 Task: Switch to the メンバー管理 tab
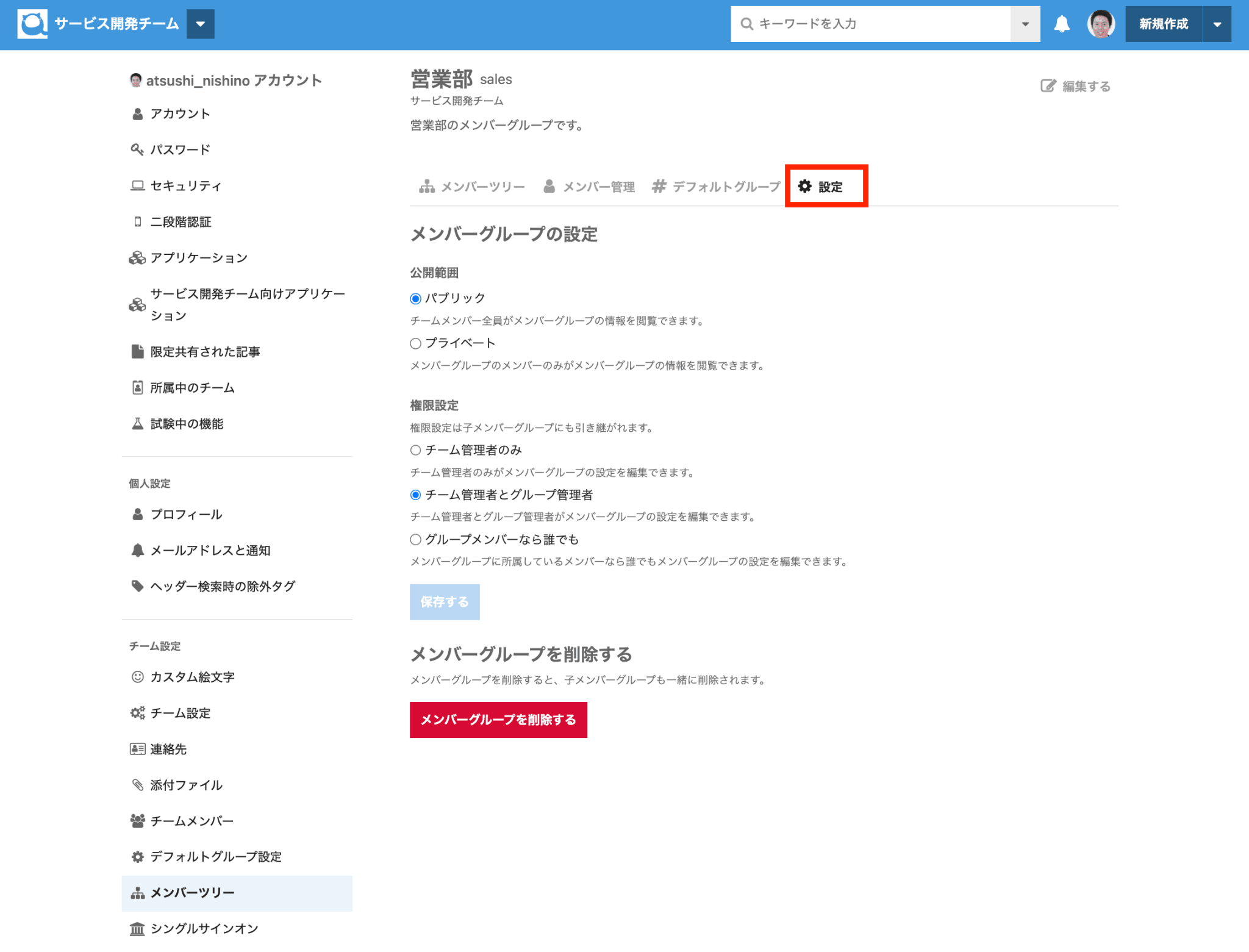coord(589,187)
